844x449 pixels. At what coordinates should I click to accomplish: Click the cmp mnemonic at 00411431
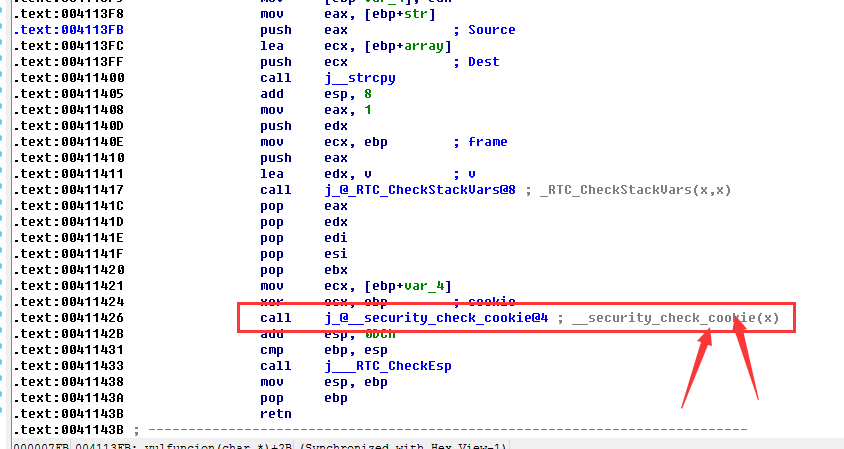click(x=270, y=350)
